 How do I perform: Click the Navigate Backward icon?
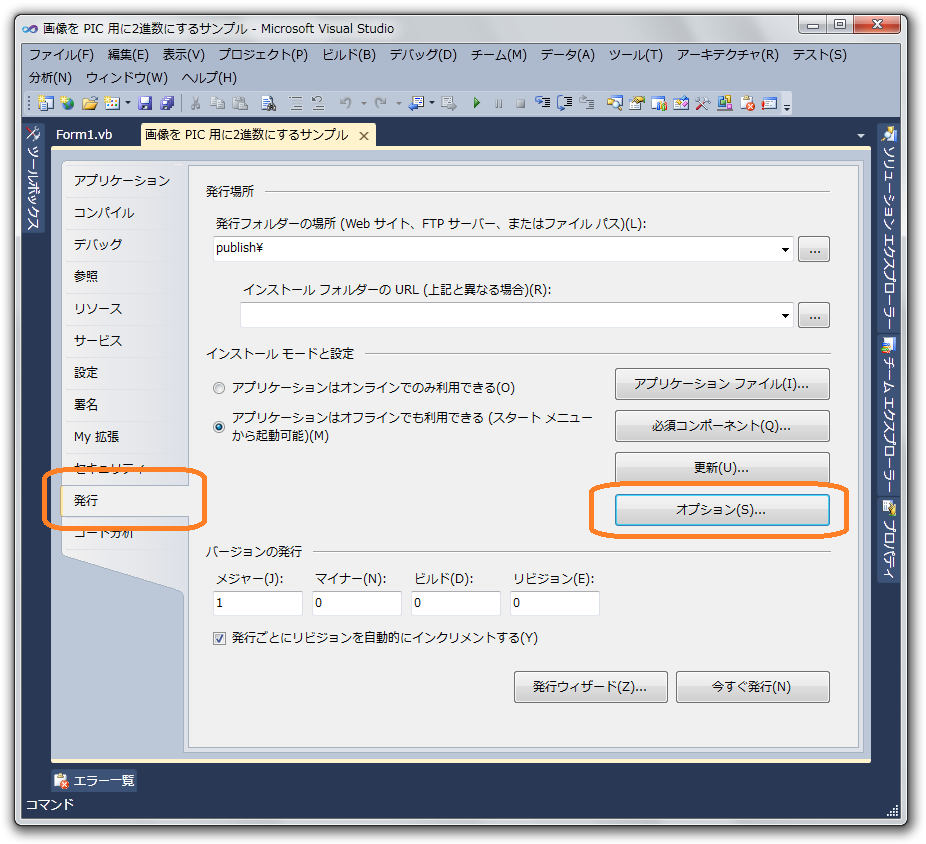pos(417,103)
